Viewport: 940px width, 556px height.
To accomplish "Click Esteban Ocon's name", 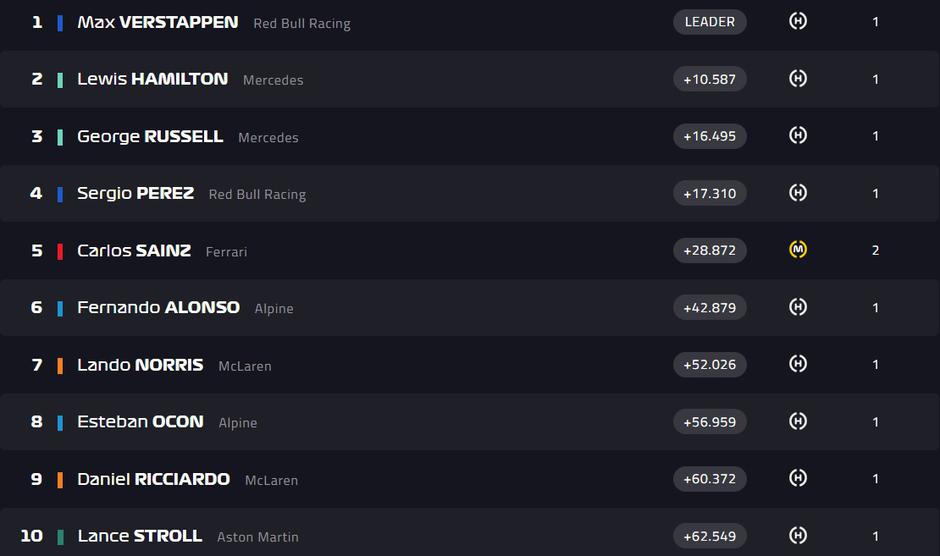I will (140, 422).
